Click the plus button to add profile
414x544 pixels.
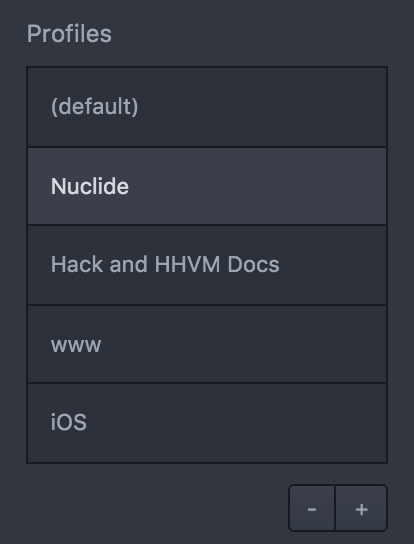(x=361, y=508)
